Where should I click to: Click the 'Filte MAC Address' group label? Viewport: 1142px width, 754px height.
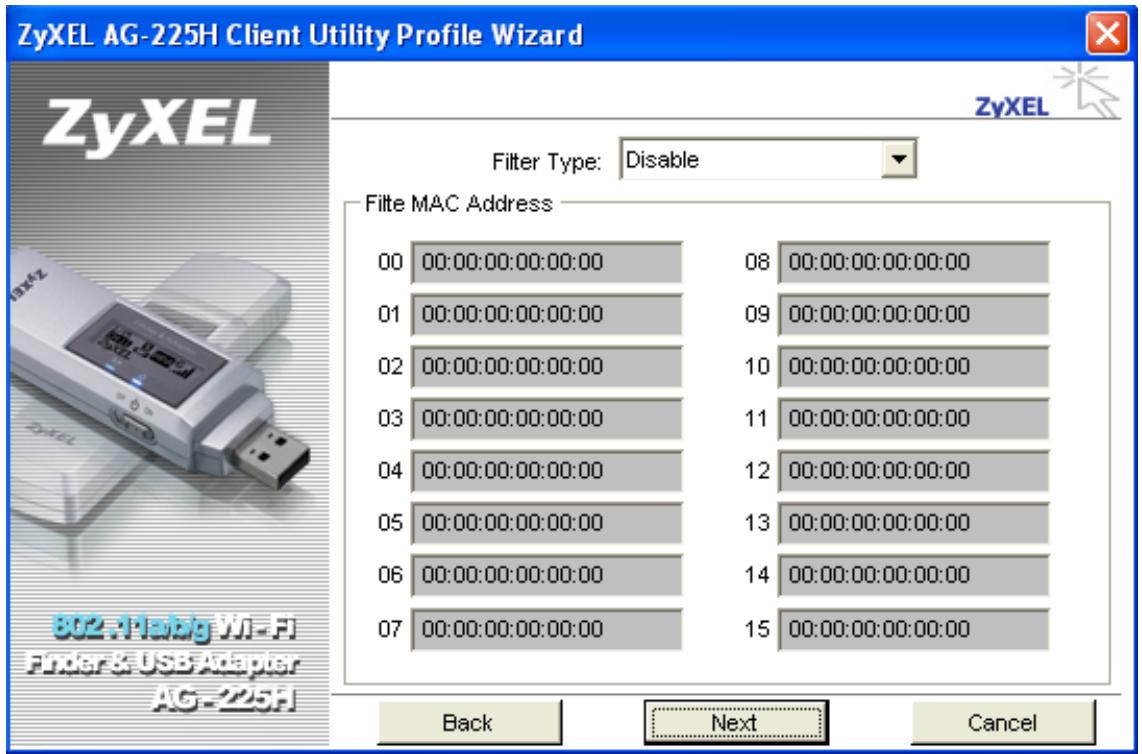(x=459, y=203)
